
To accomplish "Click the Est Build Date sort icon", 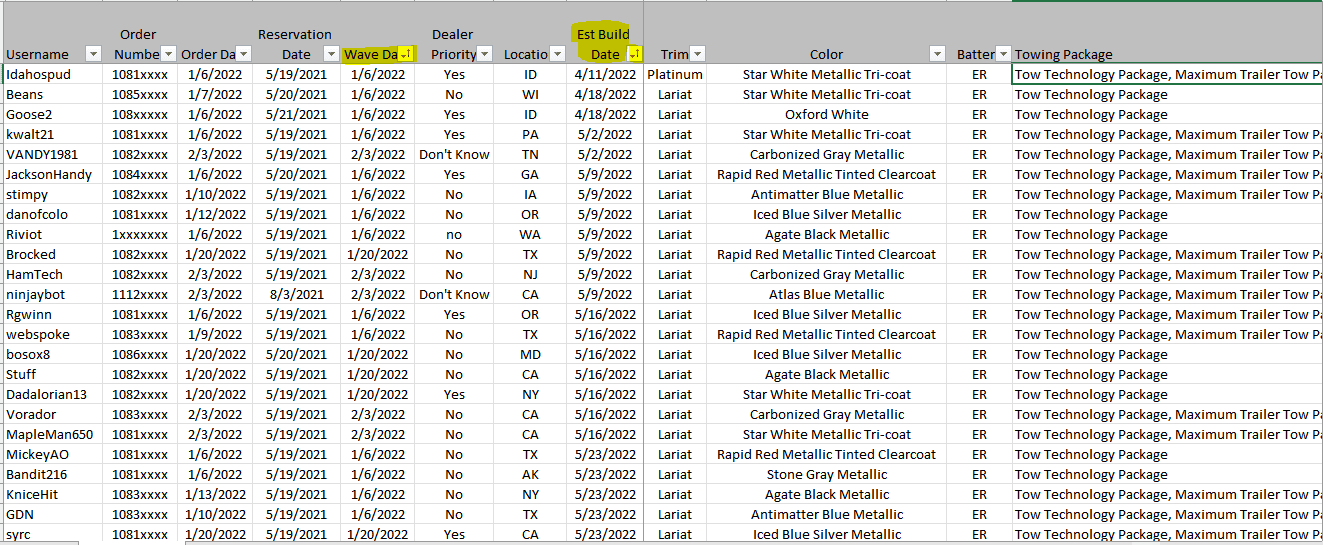I will [x=634, y=54].
